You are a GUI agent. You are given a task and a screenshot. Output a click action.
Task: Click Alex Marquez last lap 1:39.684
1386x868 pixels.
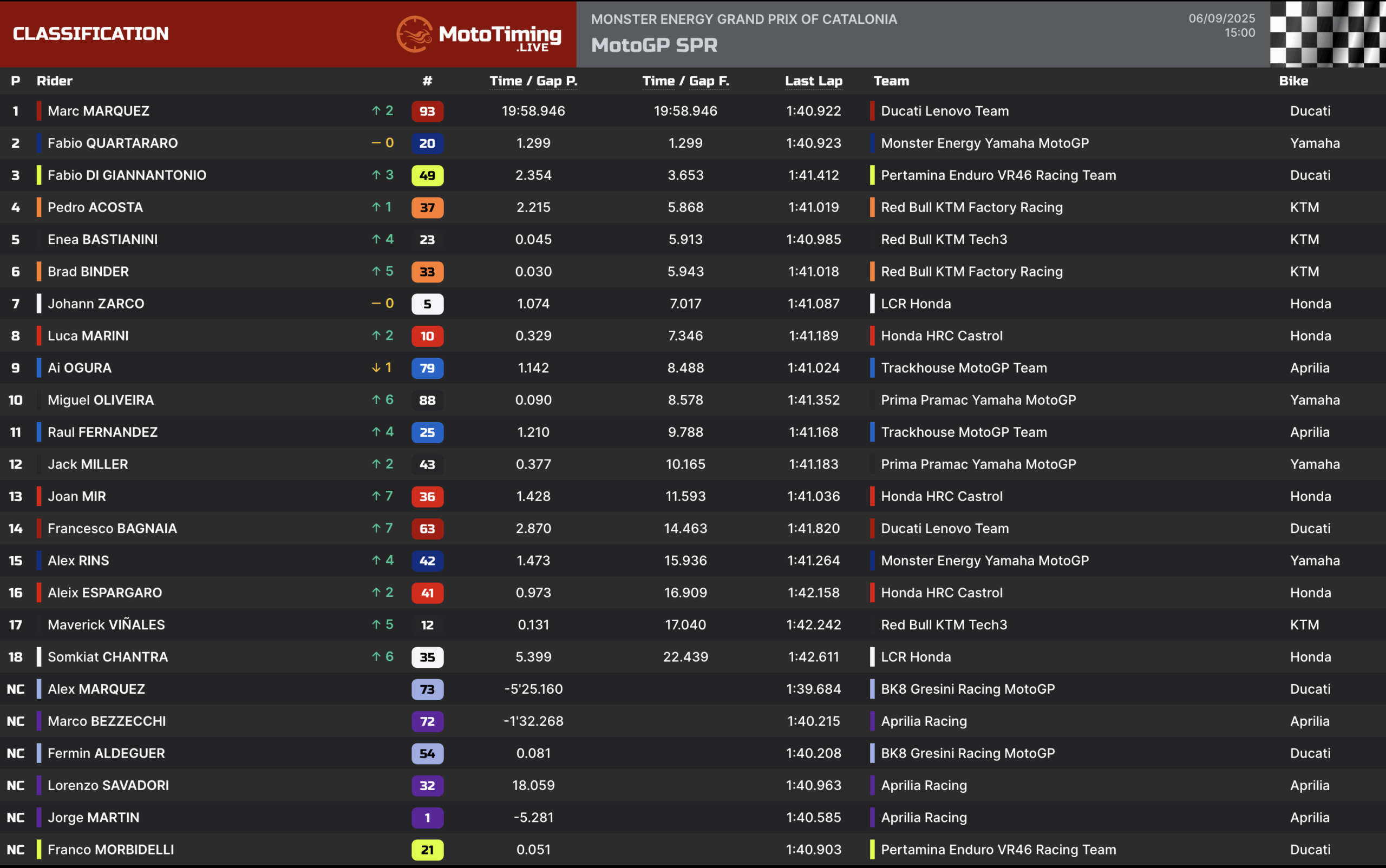(813, 689)
